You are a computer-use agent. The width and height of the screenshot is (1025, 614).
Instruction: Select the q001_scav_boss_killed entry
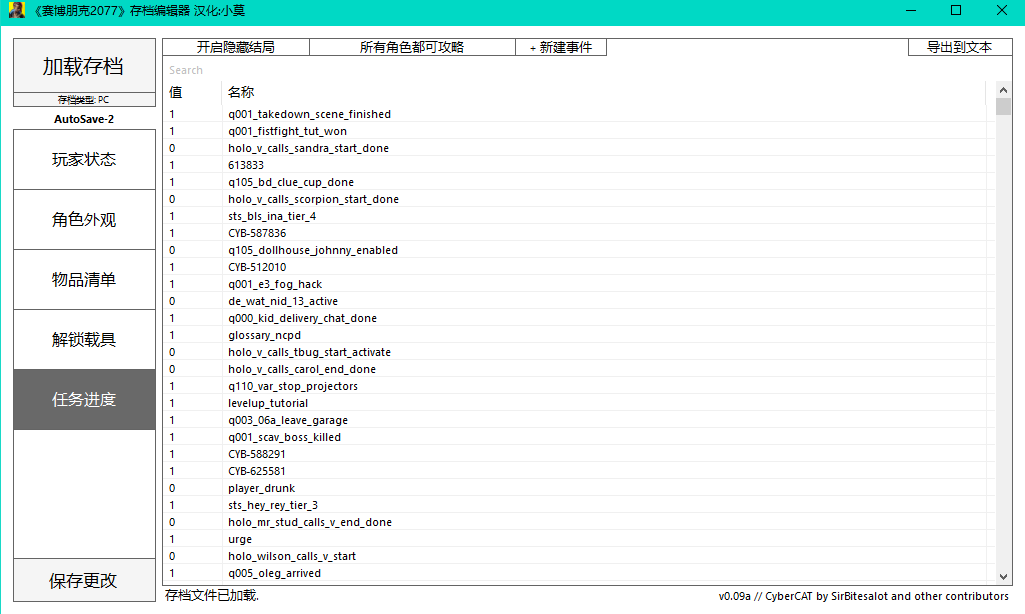[x=284, y=437]
